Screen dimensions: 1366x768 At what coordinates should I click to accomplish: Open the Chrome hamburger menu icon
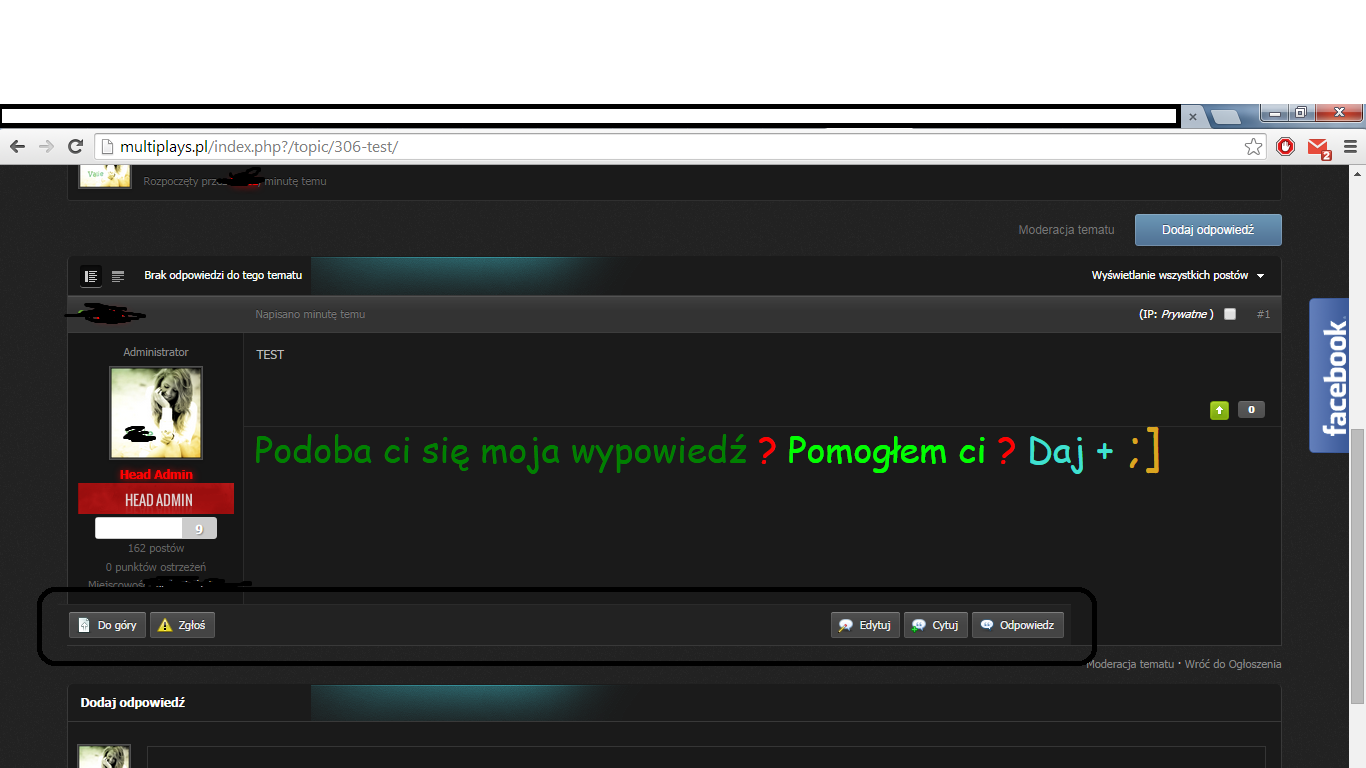click(1352, 146)
